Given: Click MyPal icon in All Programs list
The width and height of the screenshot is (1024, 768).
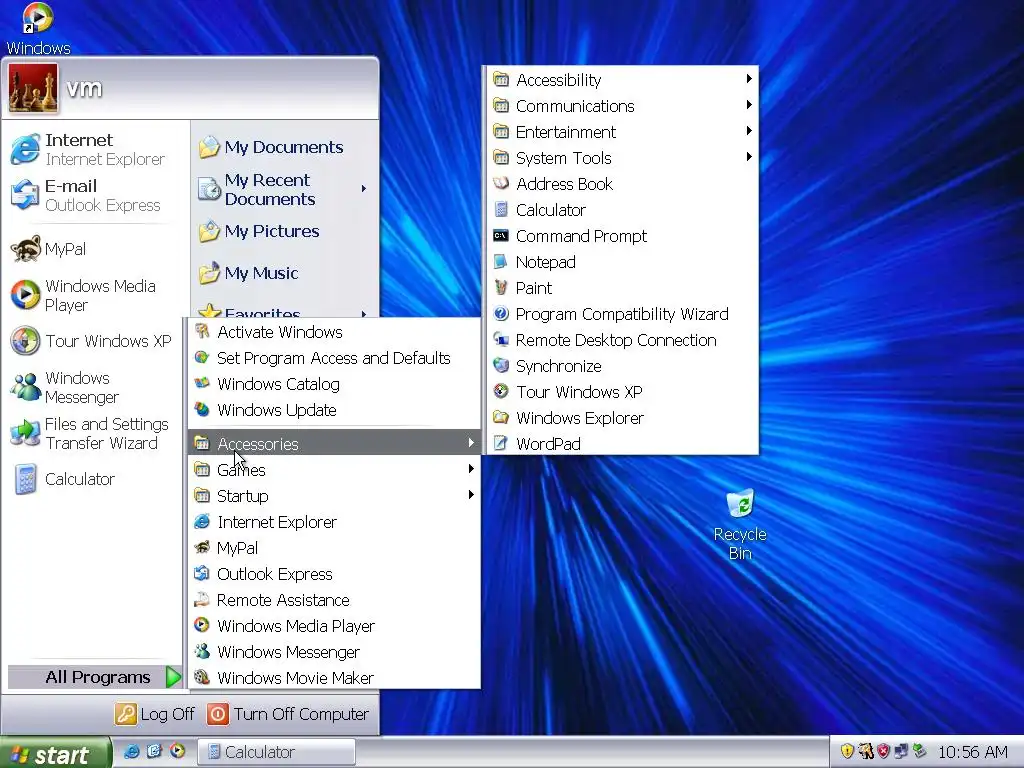Looking at the screenshot, I should tap(202, 548).
